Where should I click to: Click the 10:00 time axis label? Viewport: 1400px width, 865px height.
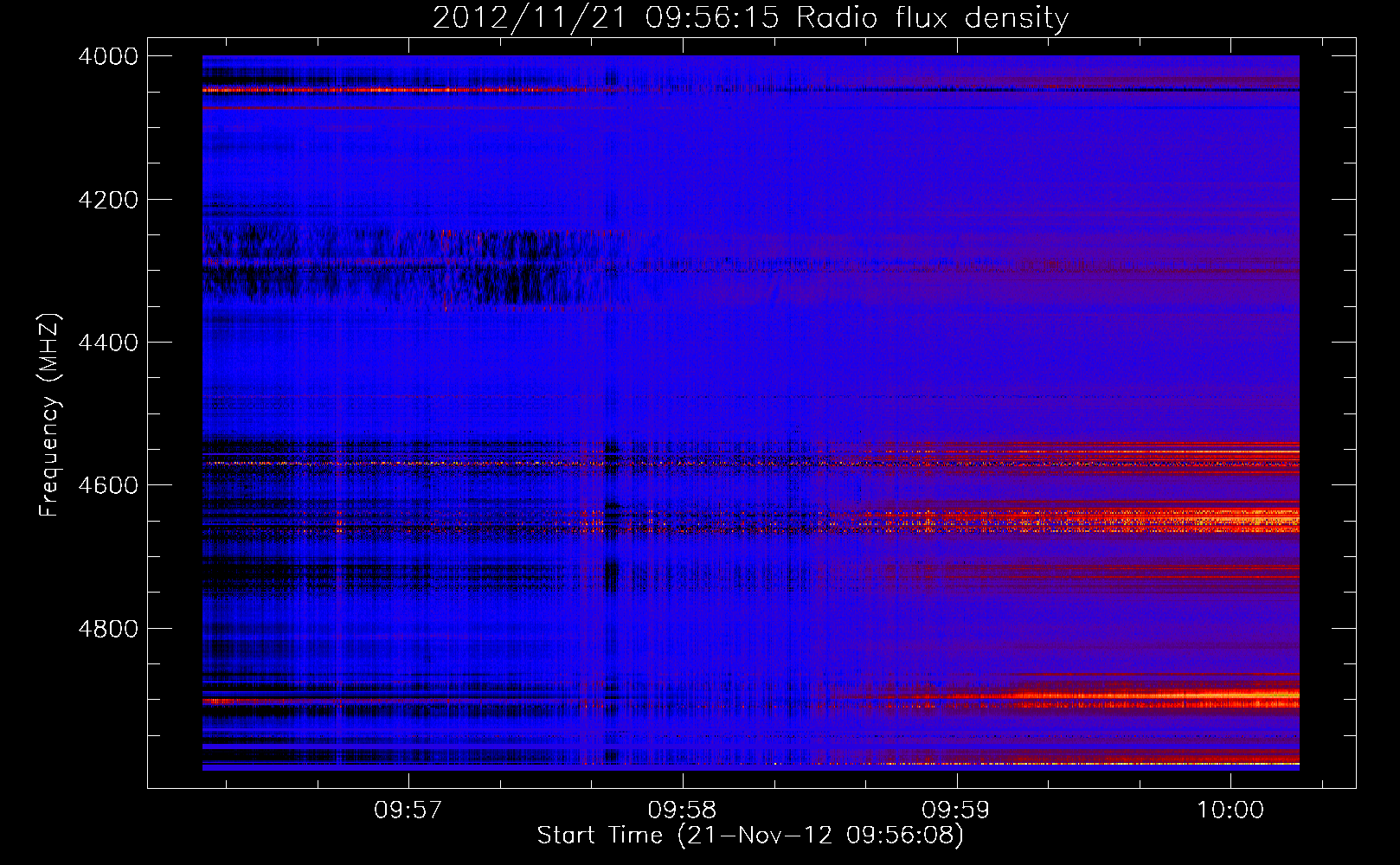point(1230,811)
